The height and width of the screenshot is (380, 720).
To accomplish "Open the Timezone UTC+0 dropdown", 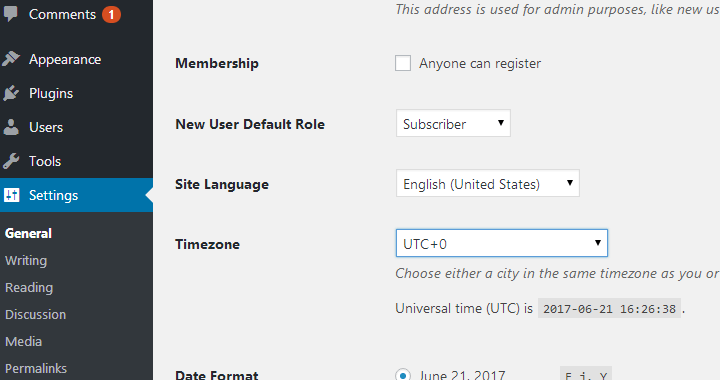I will 501,243.
